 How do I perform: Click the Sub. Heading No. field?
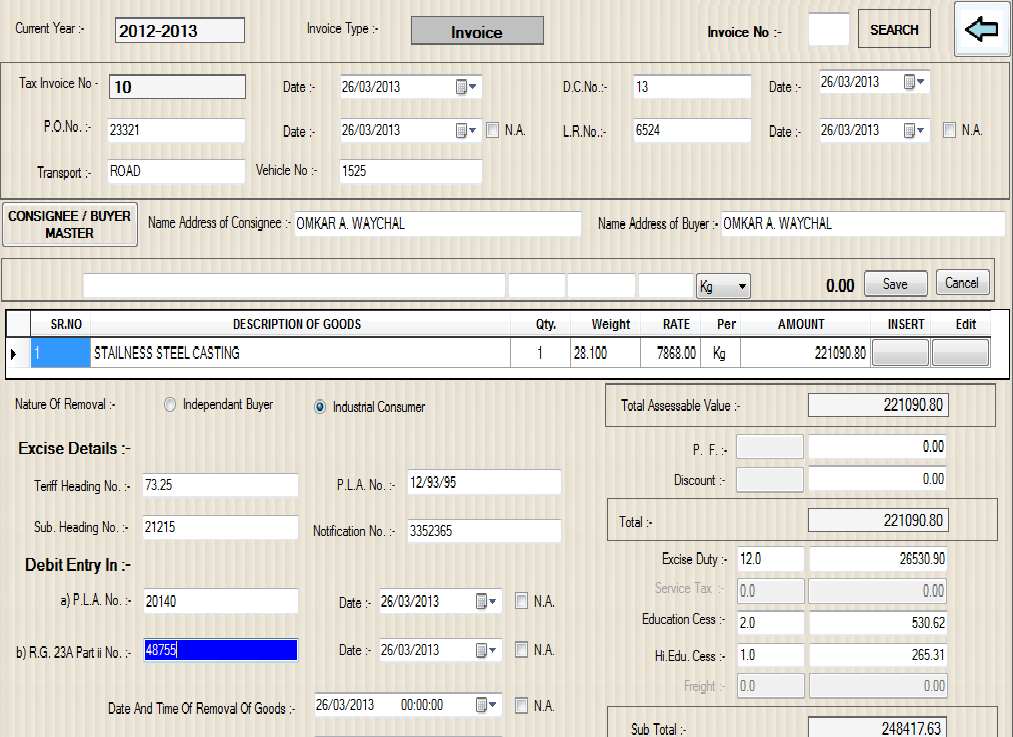coord(220,527)
